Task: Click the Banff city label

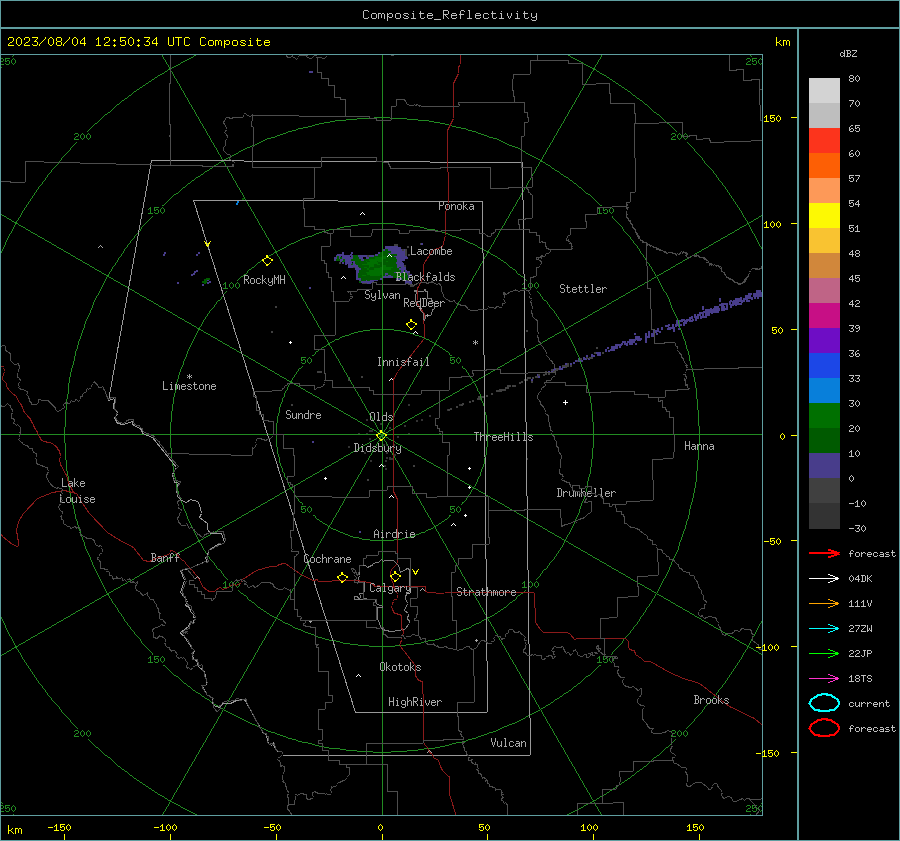Action: [165, 557]
